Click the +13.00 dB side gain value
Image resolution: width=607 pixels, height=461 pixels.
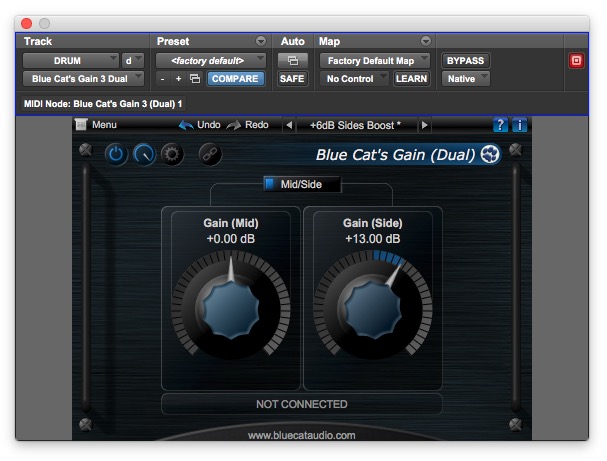373,239
